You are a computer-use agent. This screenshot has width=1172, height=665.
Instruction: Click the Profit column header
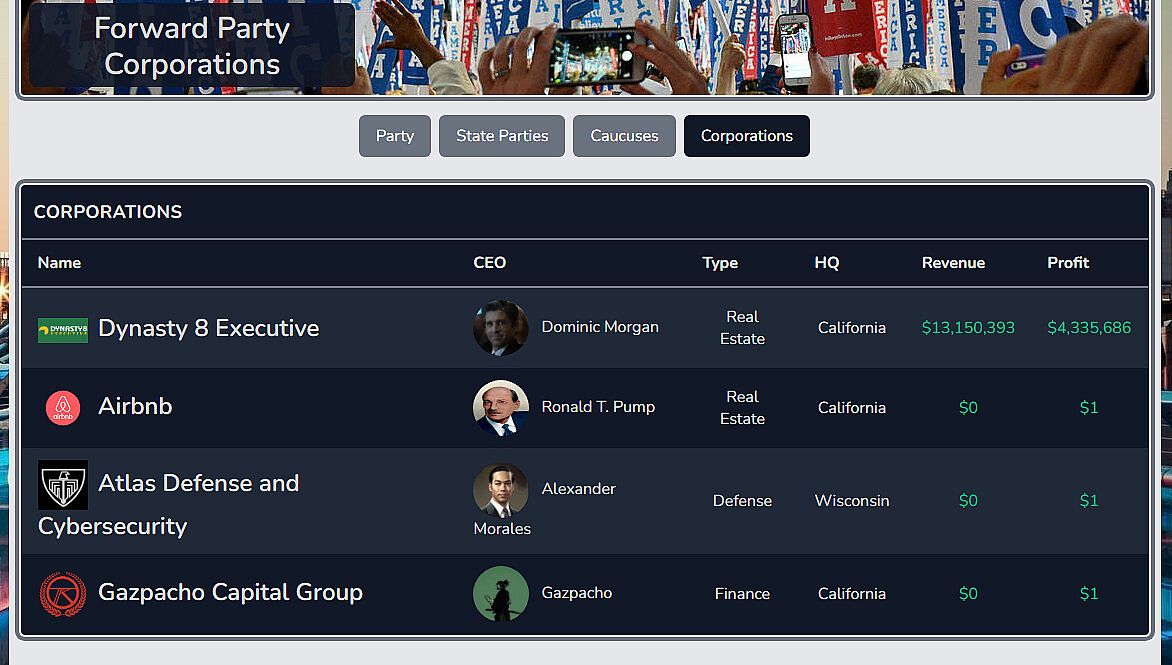pos(1068,263)
